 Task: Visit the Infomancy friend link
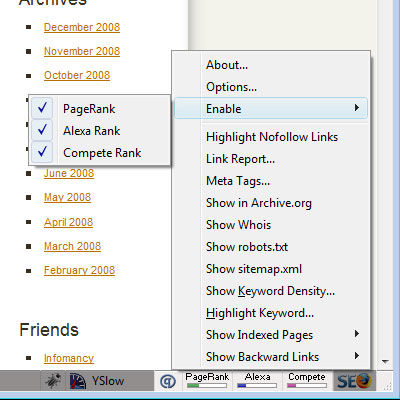(x=69, y=358)
